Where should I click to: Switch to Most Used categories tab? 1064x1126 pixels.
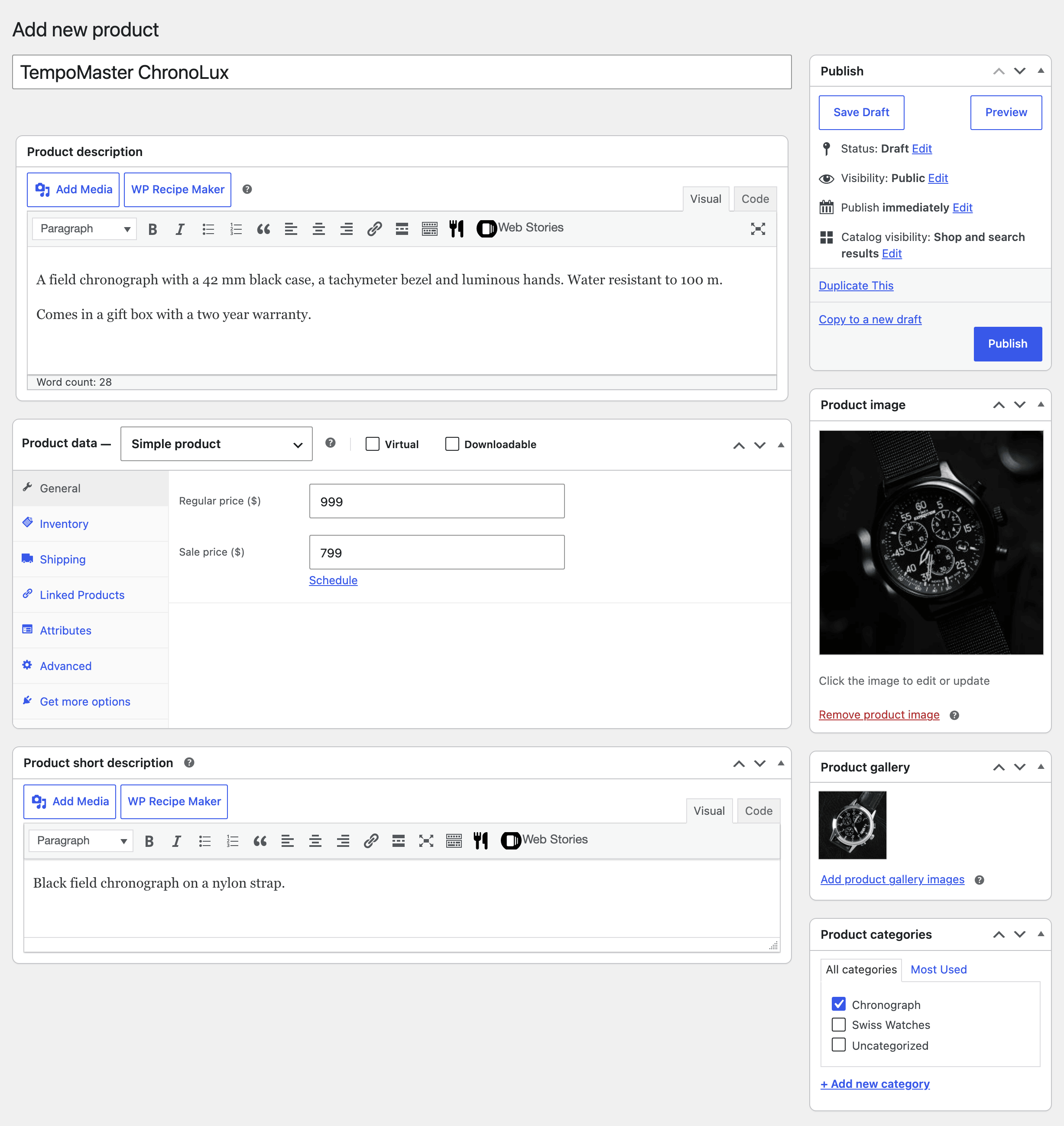coord(939,970)
